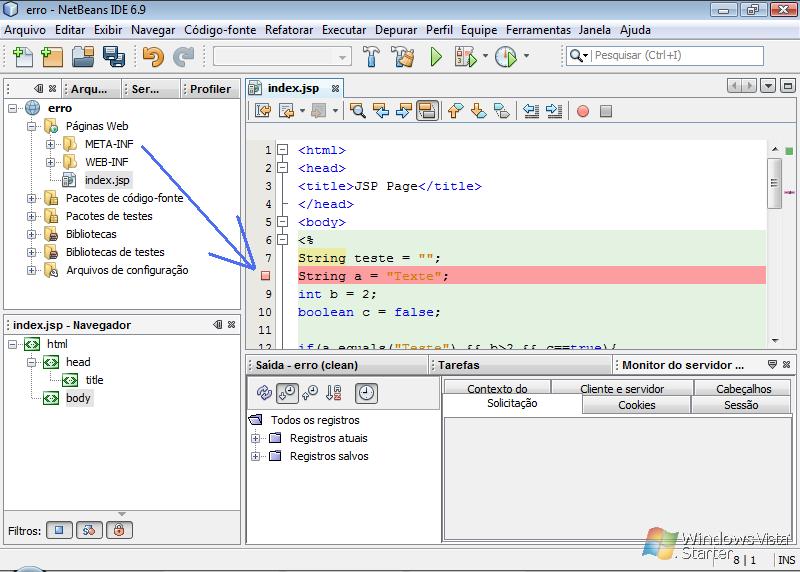Image resolution: width=800 pixels, height=572 pixels.
Task: Click the New File icon
Action: (x=22, y=56)
